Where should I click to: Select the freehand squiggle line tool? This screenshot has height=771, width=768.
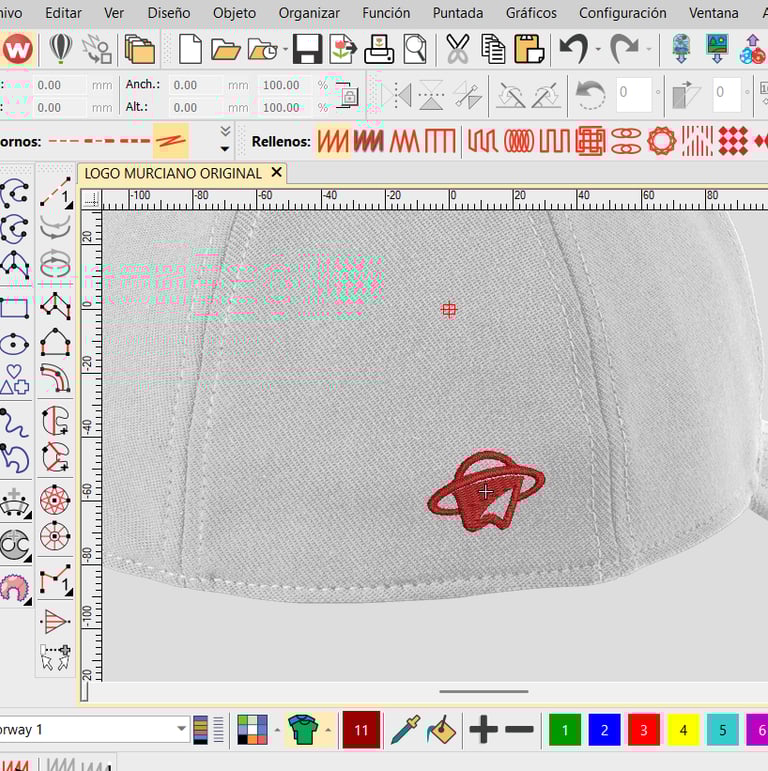click(14, 423)
